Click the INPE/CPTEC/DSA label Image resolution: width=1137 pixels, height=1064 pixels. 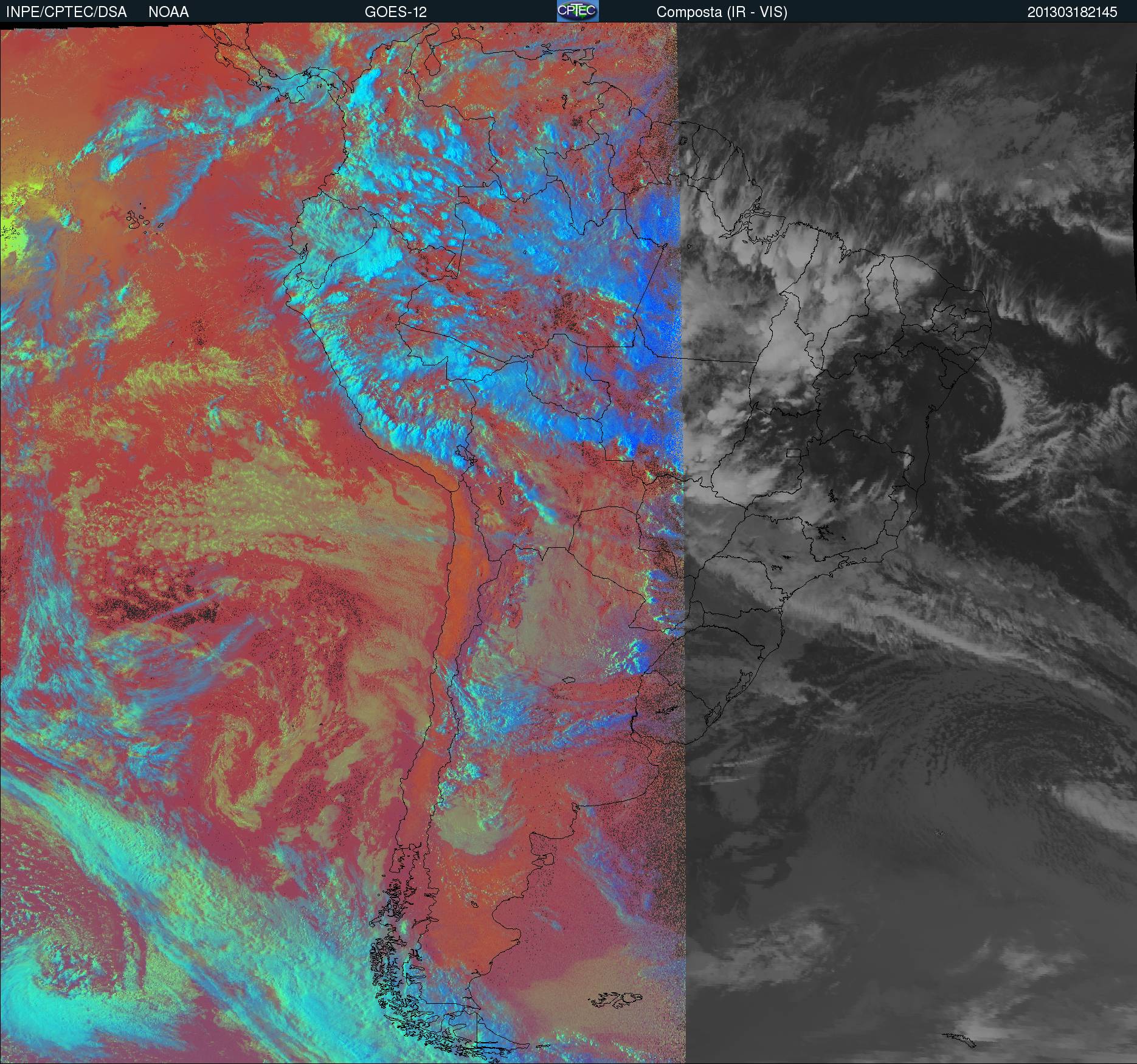click(x=66, y=12)
